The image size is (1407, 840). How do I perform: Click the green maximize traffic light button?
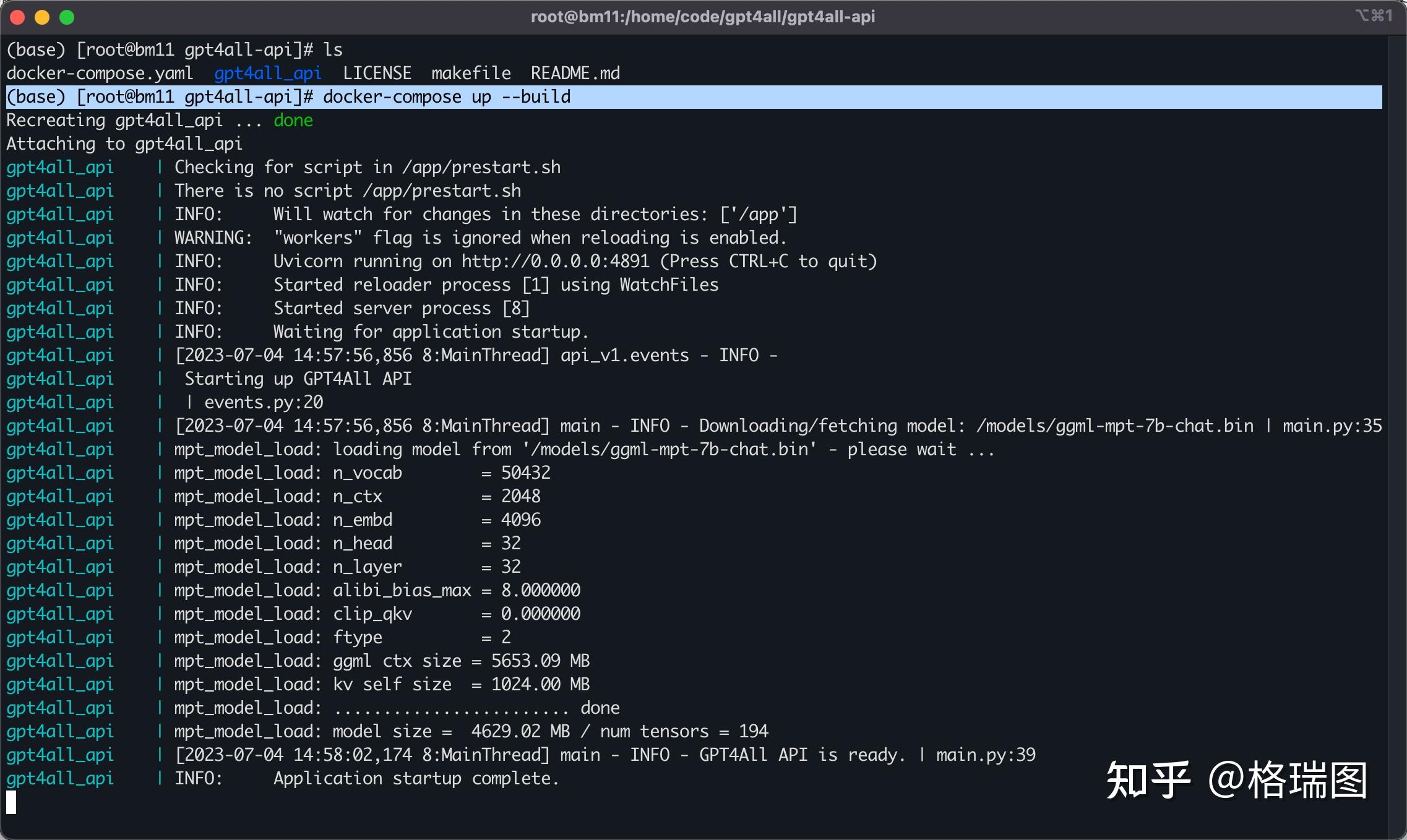66,17
